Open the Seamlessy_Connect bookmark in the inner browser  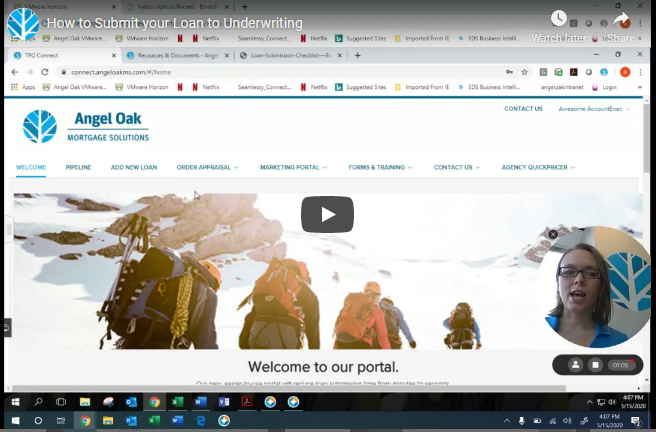264,87
